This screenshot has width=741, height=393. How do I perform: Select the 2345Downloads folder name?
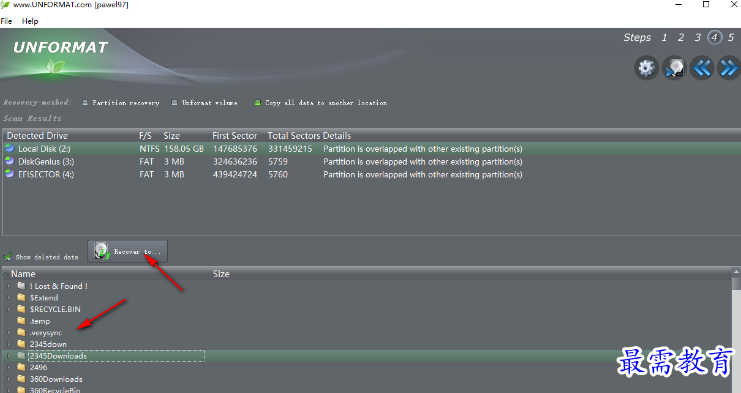click(x=58, y=356)
